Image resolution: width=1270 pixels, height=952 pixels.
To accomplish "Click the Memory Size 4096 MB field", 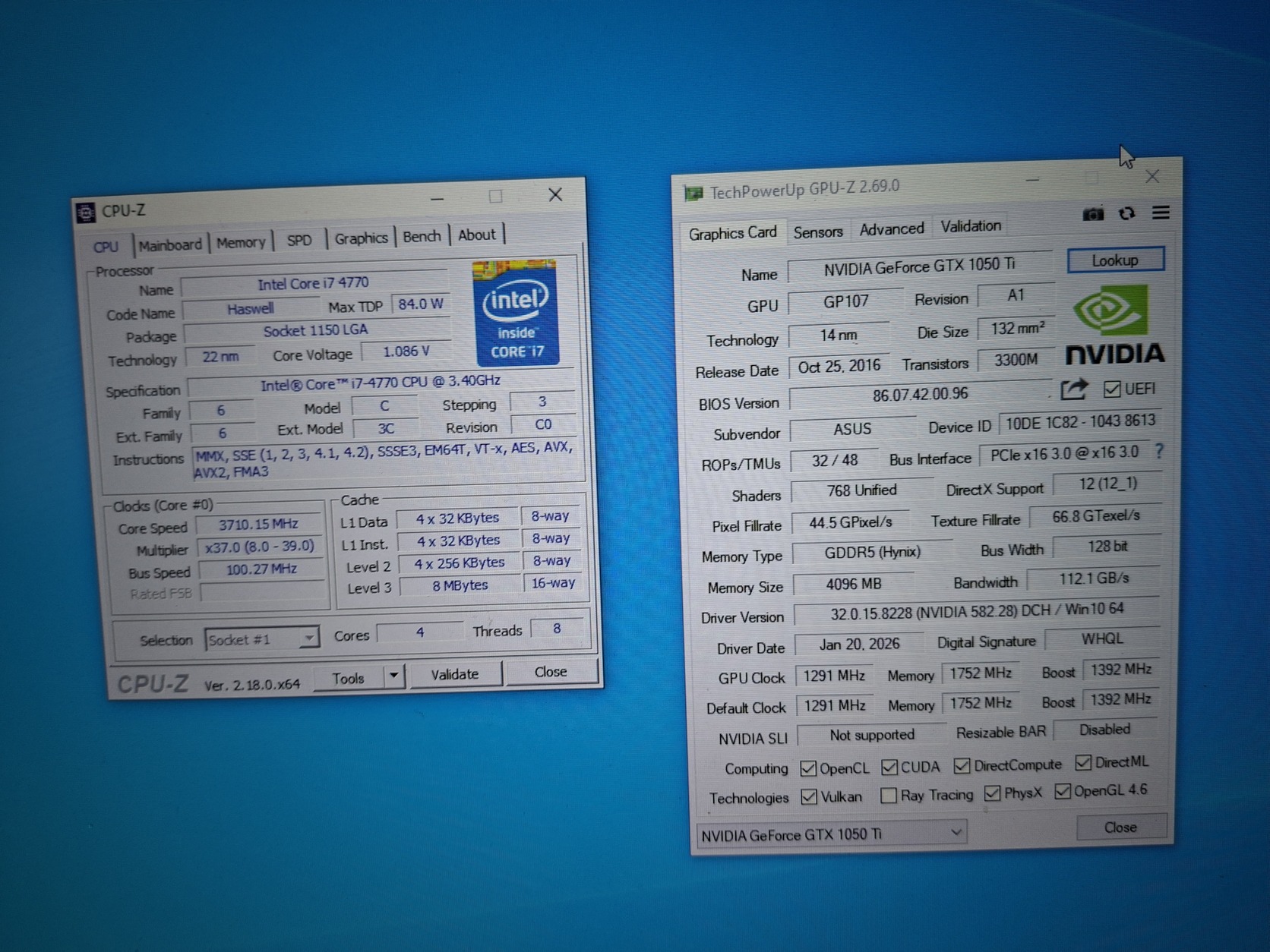I will click(x=854, y=584).
